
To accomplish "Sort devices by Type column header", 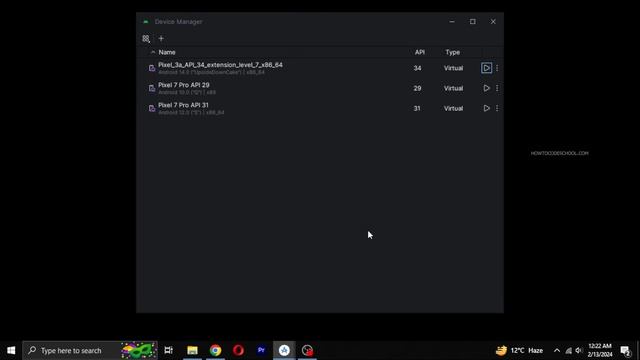I will click(x=453, y=52).
